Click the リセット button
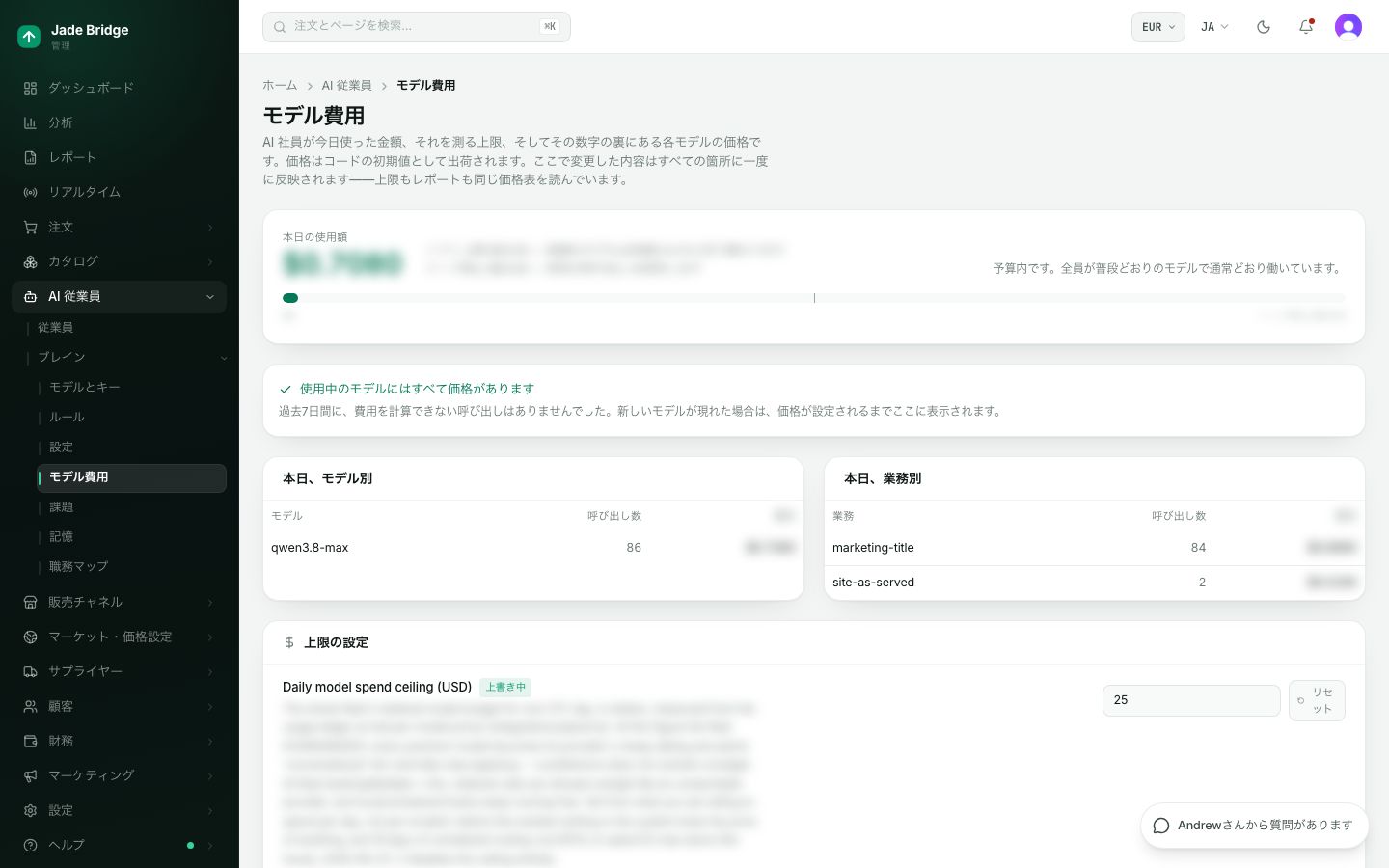This screenshot has width=1389, height=868. pyautogui.click(x=1317, y=700)
